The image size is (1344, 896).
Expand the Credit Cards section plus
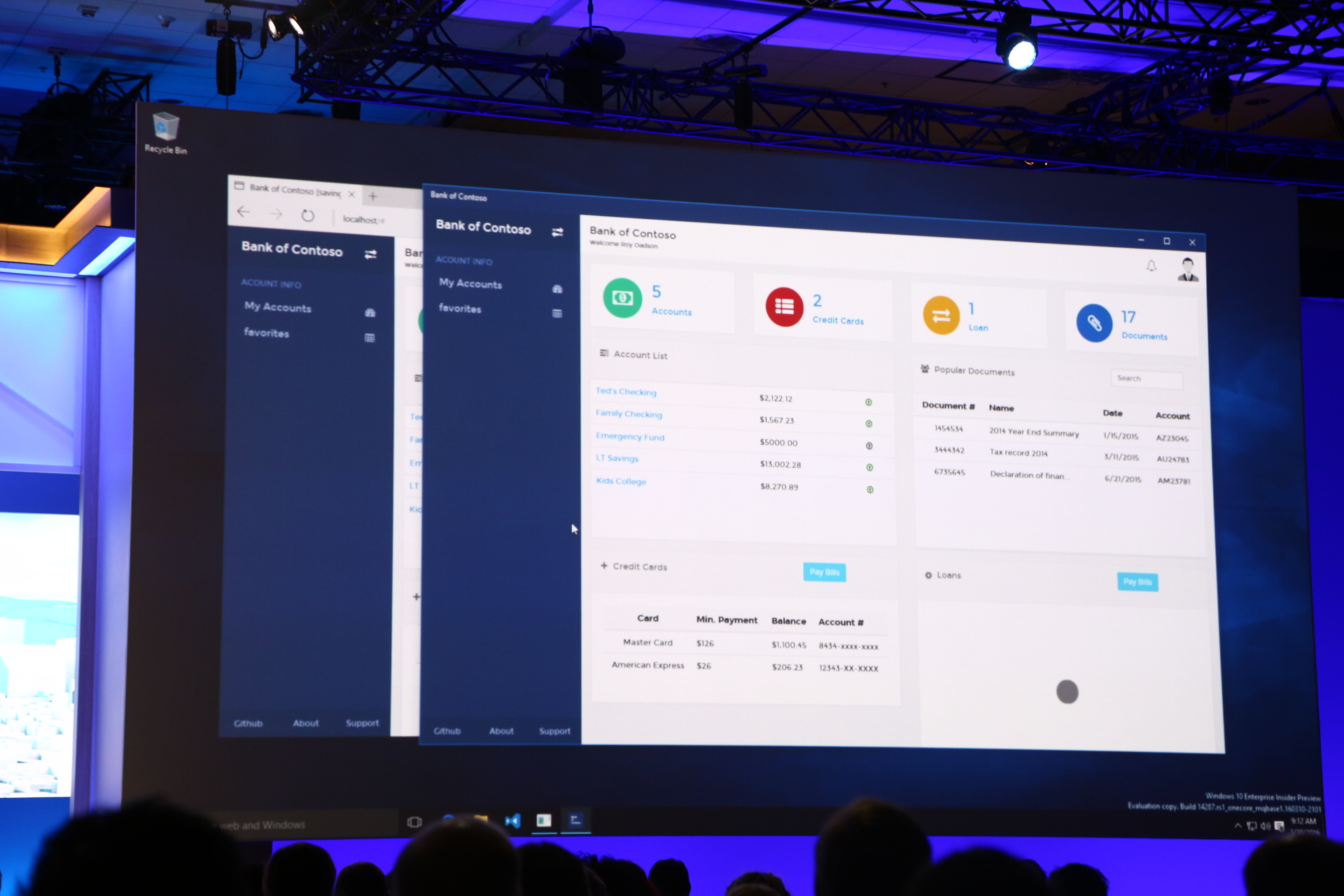(603, 566)
